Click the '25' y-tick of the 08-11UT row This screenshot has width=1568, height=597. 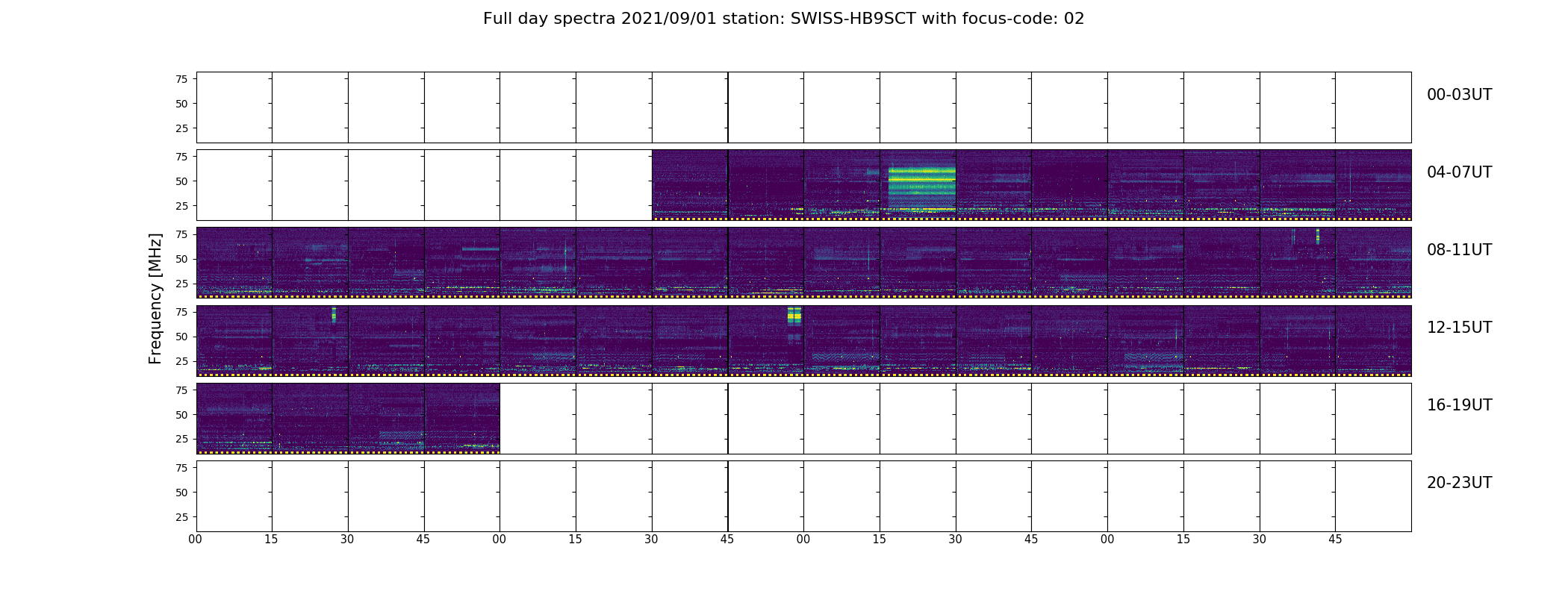coord(181,284)
